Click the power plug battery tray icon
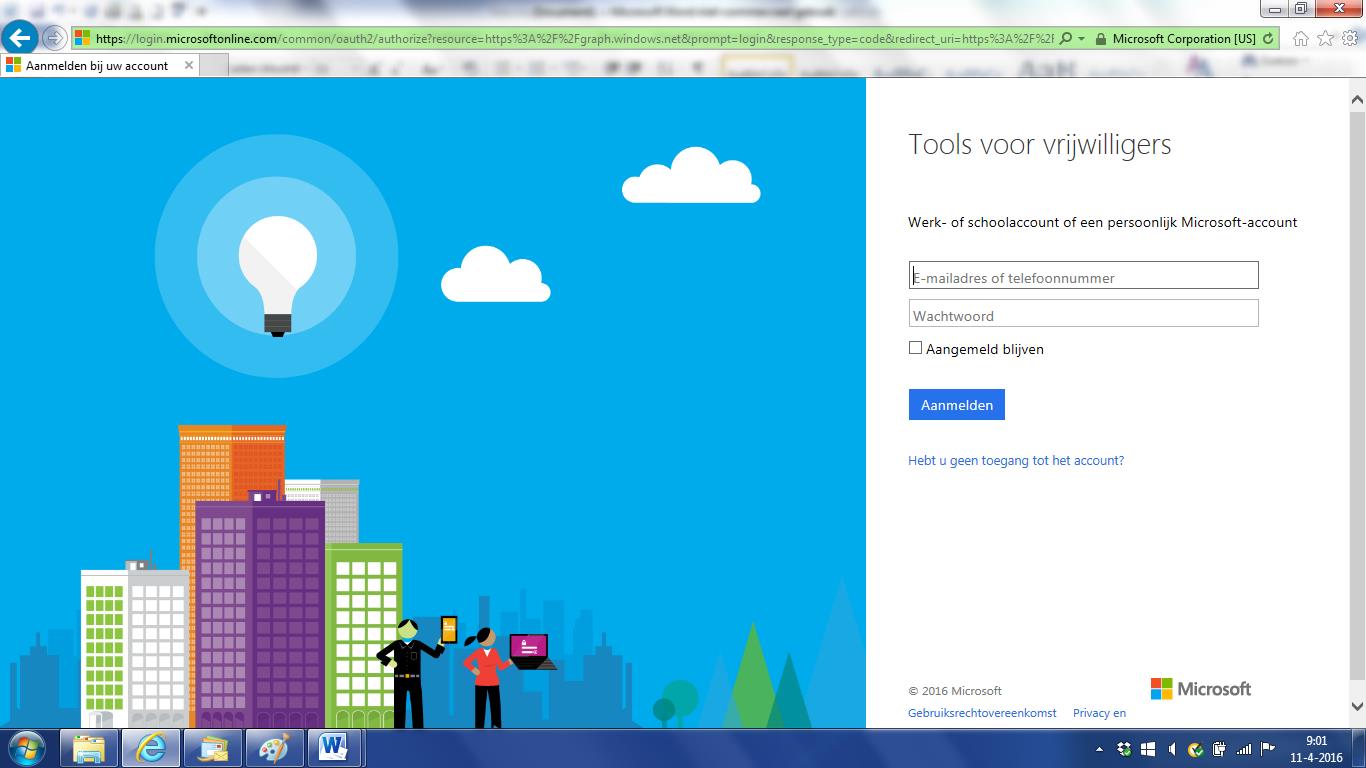 (1220, 749)
